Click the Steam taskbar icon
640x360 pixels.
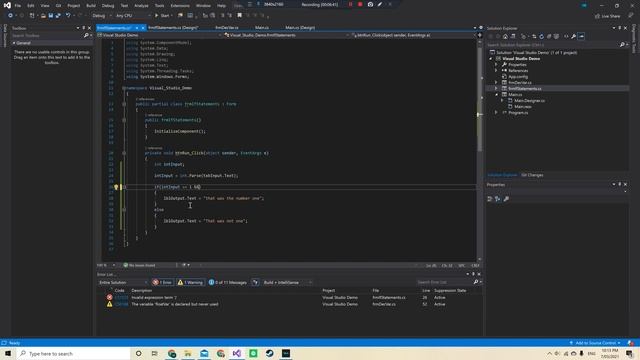click(x=269, y=353)
